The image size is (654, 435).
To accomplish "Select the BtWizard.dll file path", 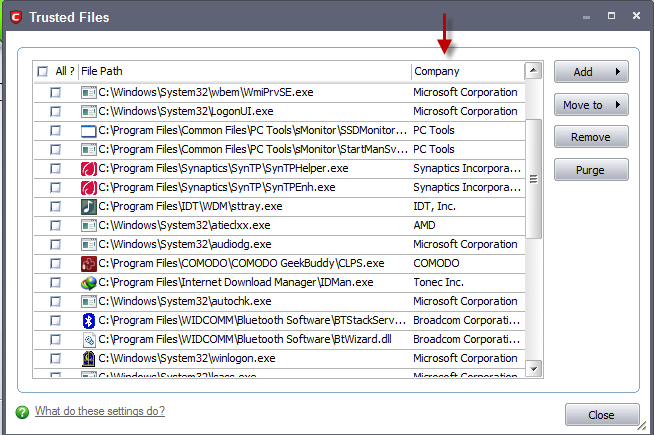I will point(245,339).
